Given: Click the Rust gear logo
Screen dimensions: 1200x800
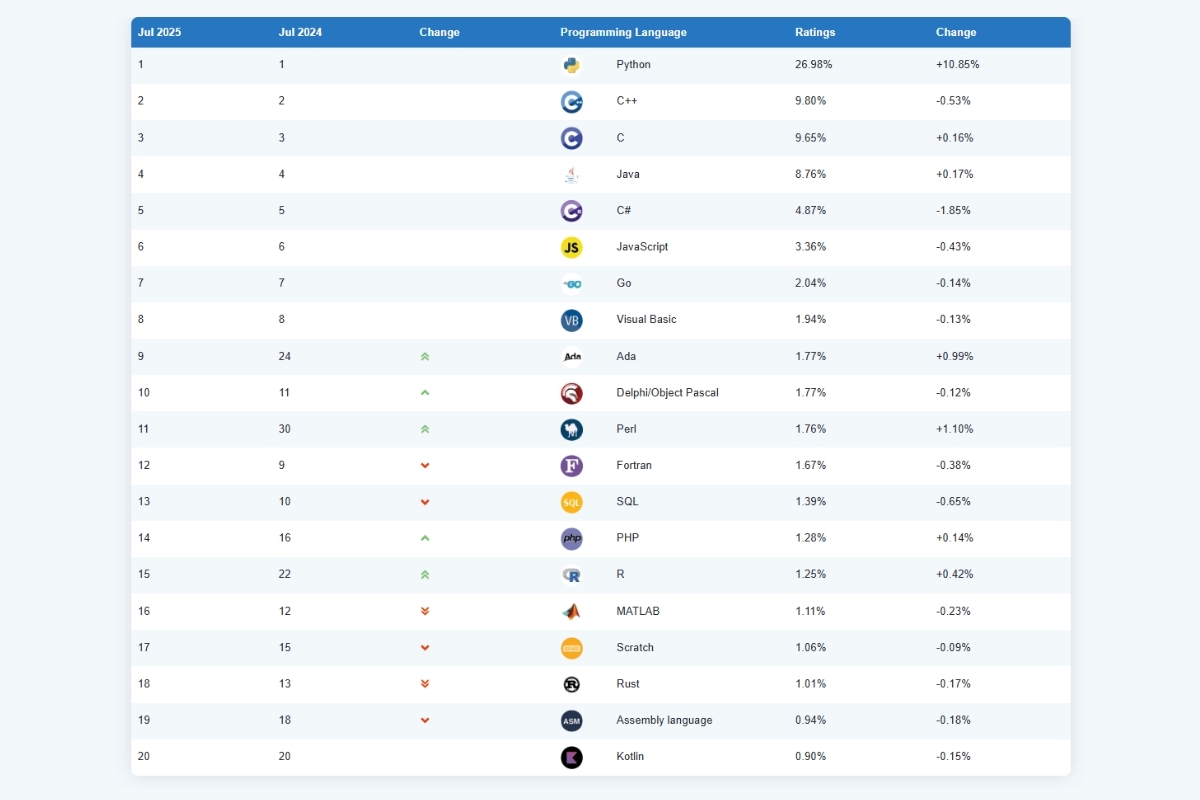Looking at the screenshot, I should [571, 684].
